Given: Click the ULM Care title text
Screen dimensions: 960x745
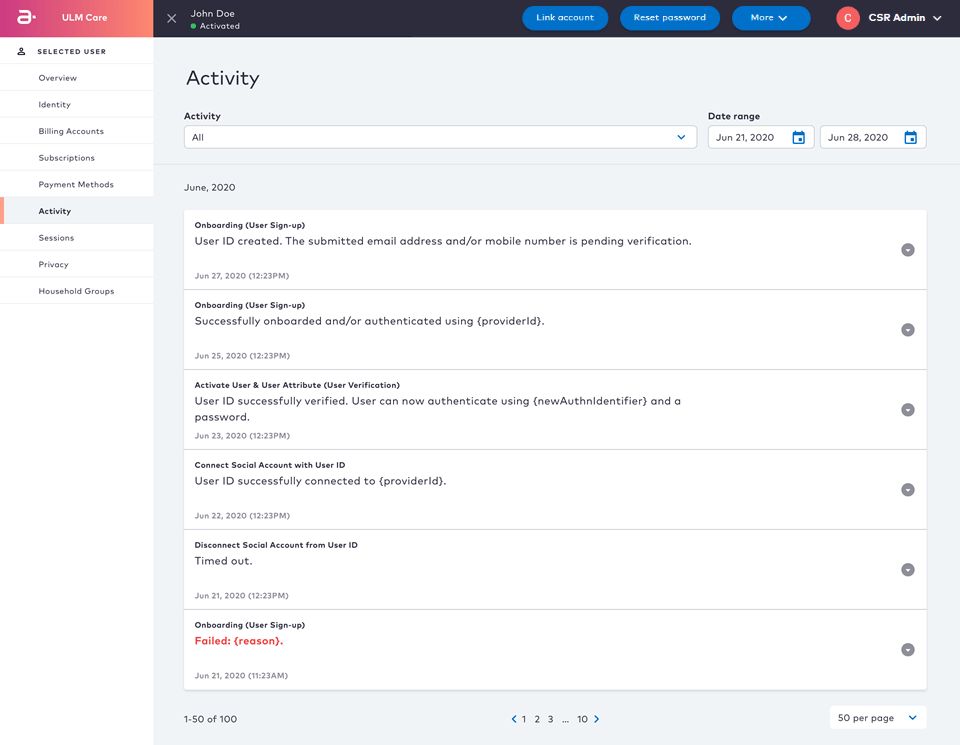Looking at the screenshot, I should (84, 18).
